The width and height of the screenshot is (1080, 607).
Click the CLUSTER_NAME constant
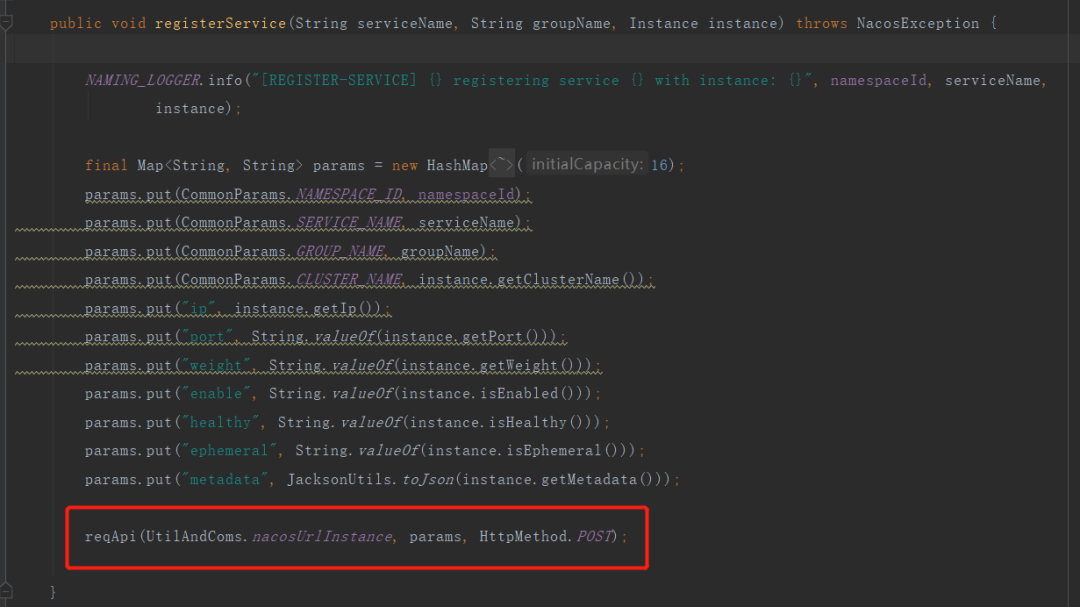click(x=349, y=280)
